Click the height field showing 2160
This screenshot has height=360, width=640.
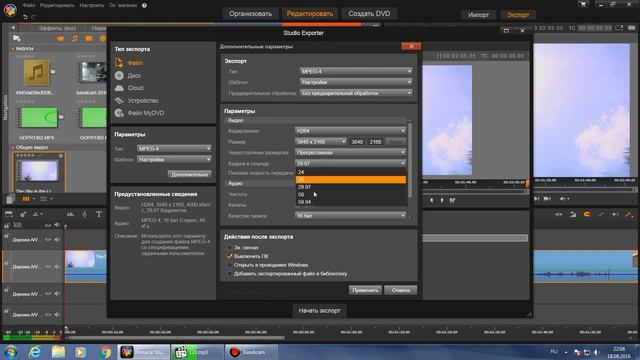(x=375, y=142)
